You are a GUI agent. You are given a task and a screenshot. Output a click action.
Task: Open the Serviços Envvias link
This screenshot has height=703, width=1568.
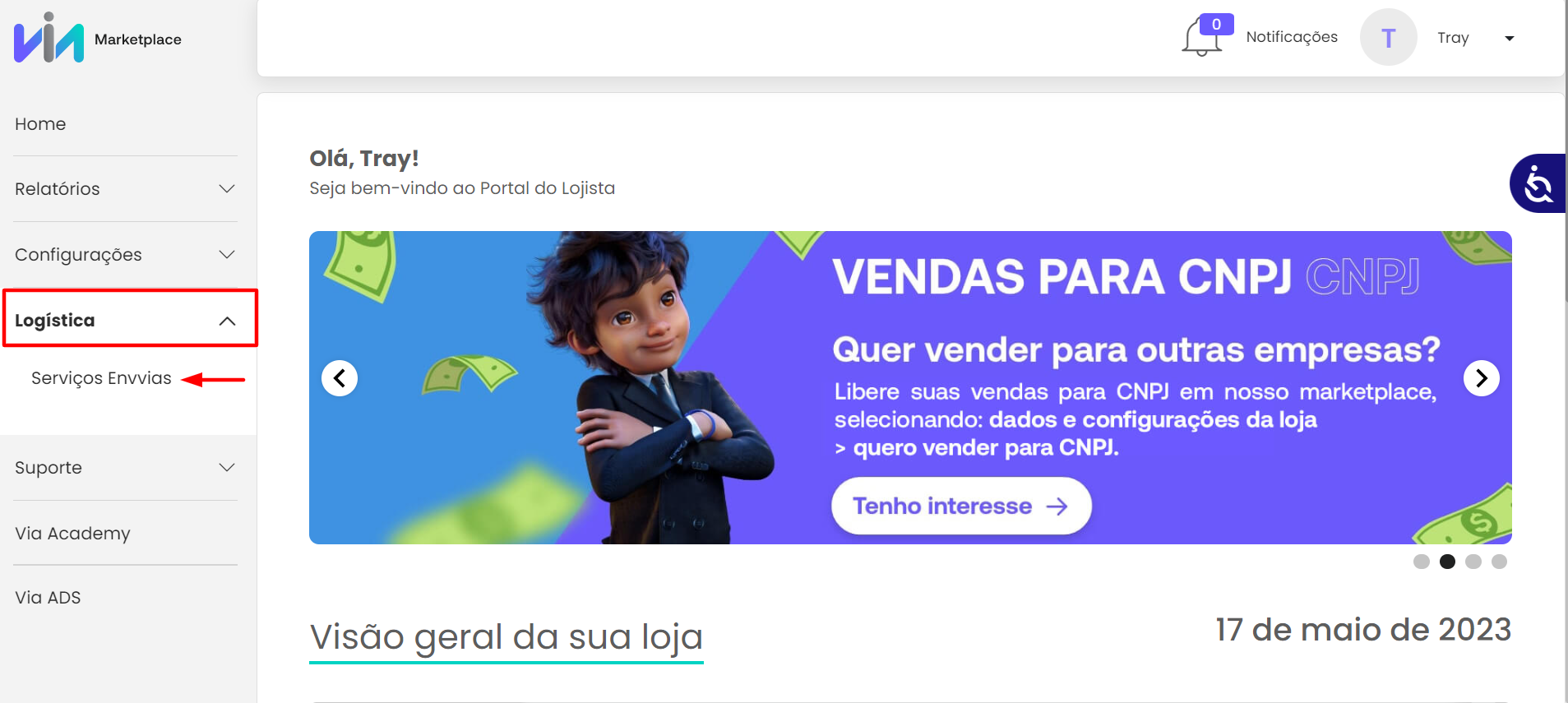coord(101,378)
